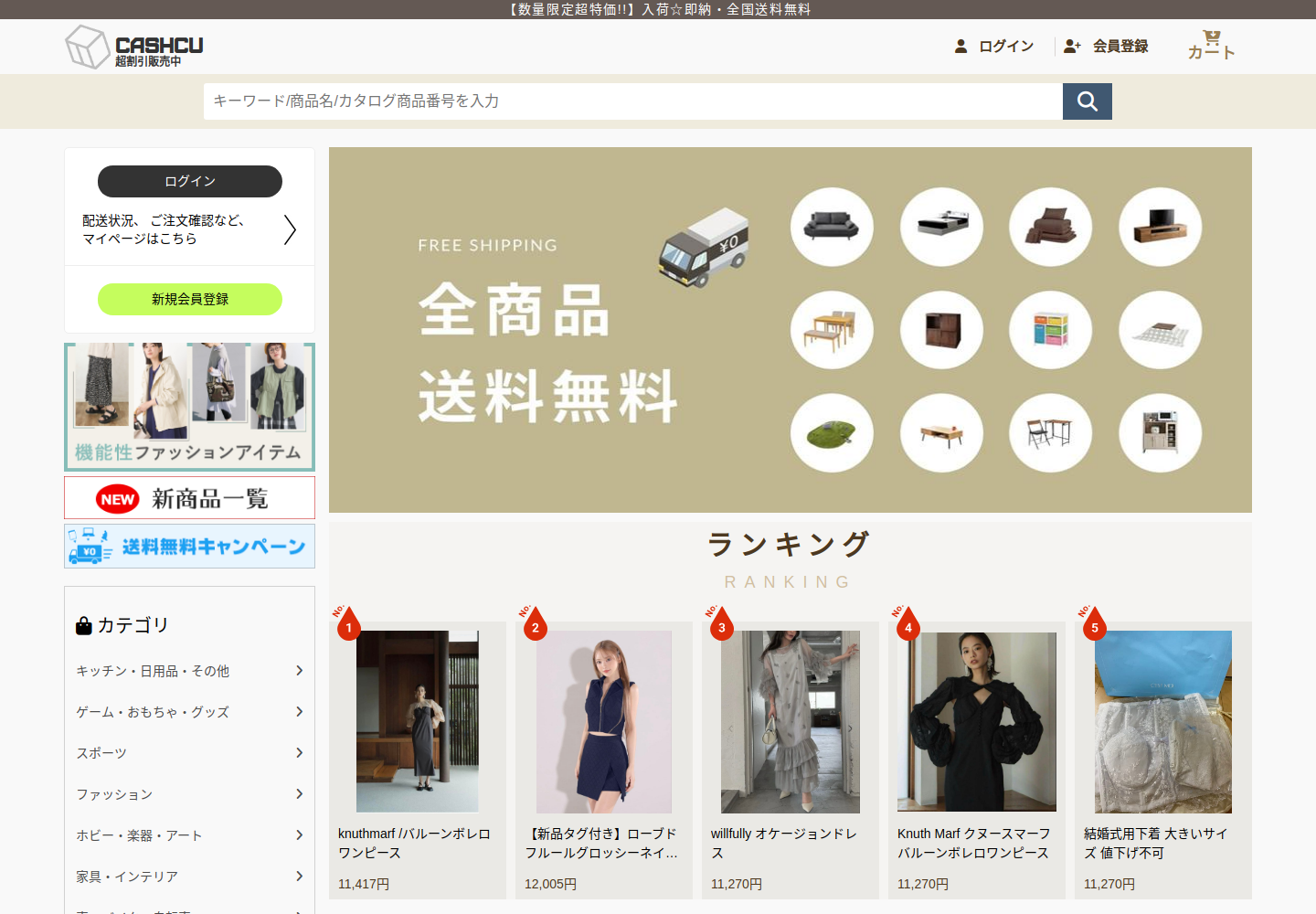Click the magnifier search button
This screenshot has height=914, width=1316.
pyautogui.click(x=1088, y=101)
